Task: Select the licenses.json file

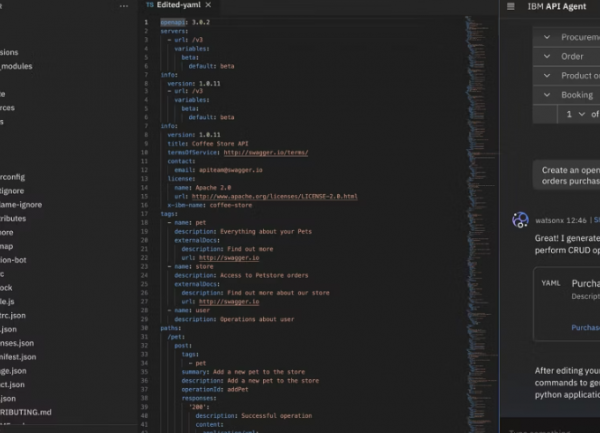Action: tap(17, 343)
